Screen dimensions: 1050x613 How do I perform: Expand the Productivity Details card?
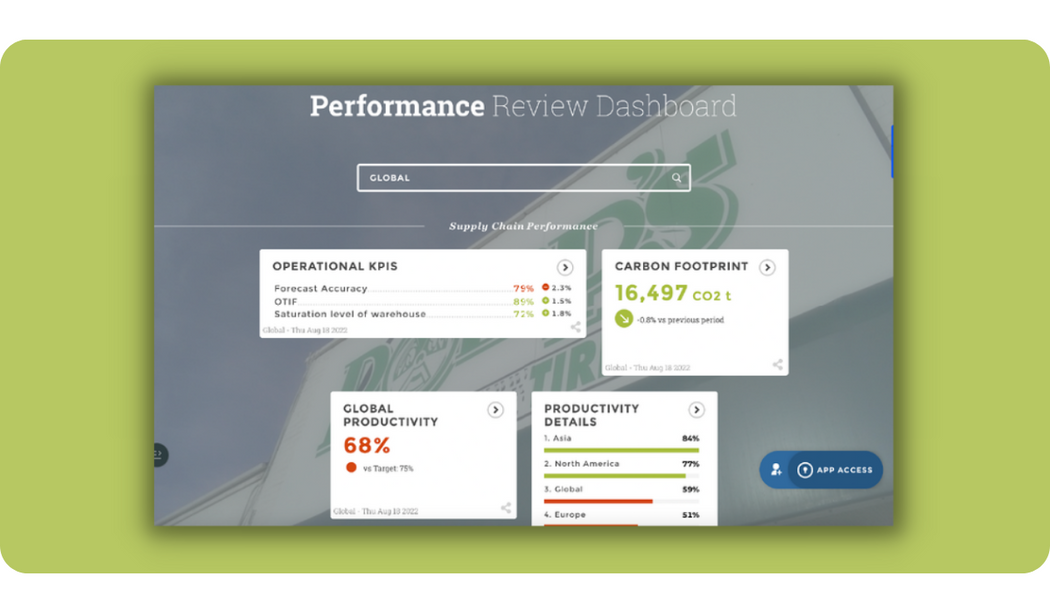coord(697,409)
